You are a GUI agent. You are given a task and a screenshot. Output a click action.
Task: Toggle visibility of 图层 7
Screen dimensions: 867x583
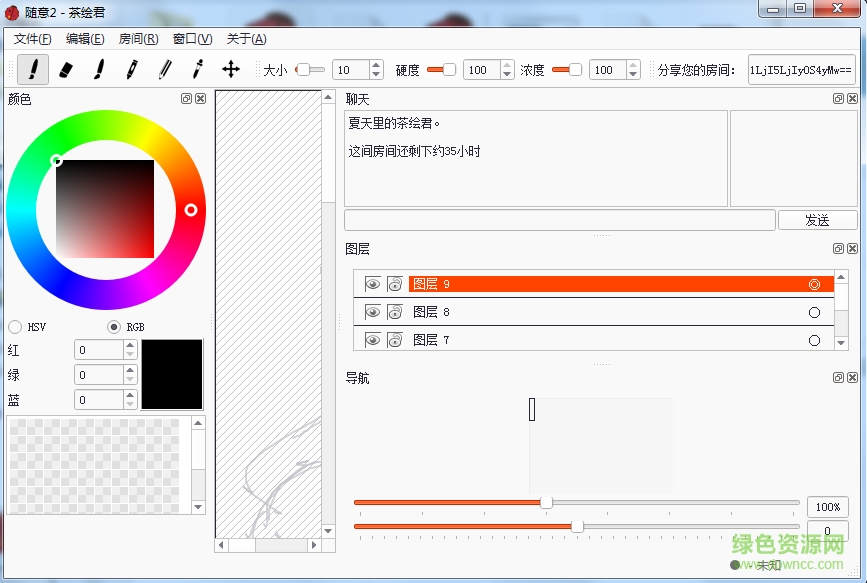[x=372, y=340]
